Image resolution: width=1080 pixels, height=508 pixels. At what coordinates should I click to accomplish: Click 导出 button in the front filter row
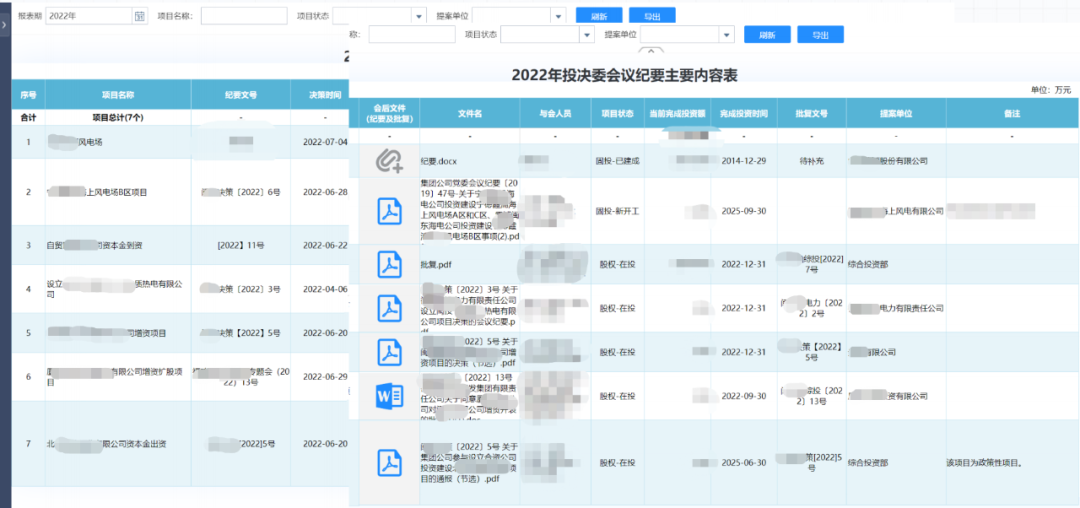[x=820, y=34]
